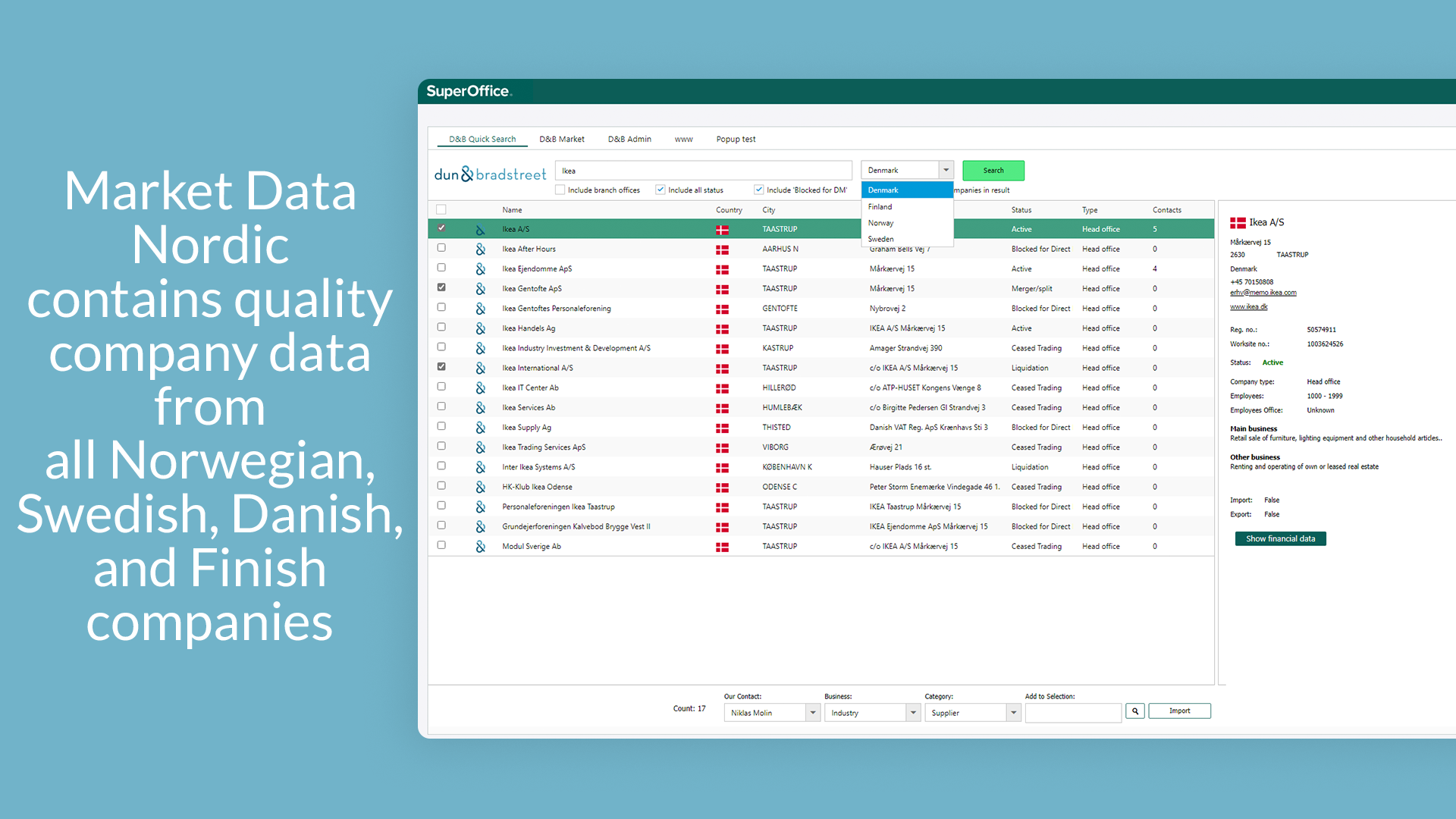Click D&B icon for Ikea IT Center Ab
1456x819 pixels.
[480, 388]
